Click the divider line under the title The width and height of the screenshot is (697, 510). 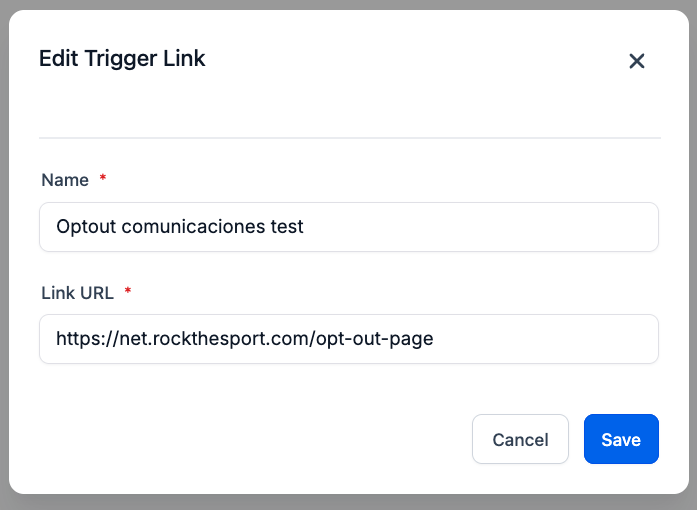[x=350, y=138]
